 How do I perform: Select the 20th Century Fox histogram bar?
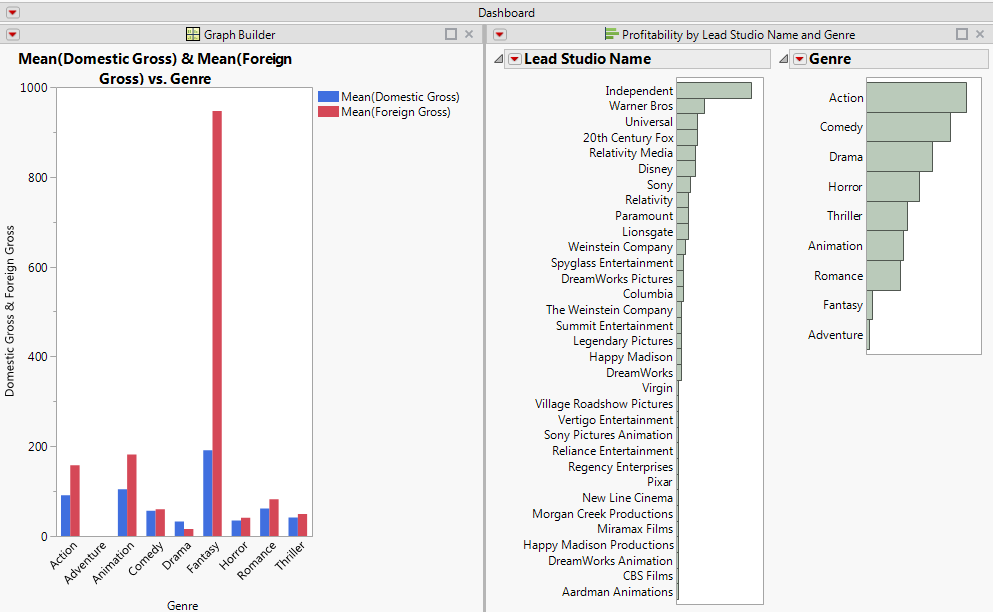(x=687, y=137)
